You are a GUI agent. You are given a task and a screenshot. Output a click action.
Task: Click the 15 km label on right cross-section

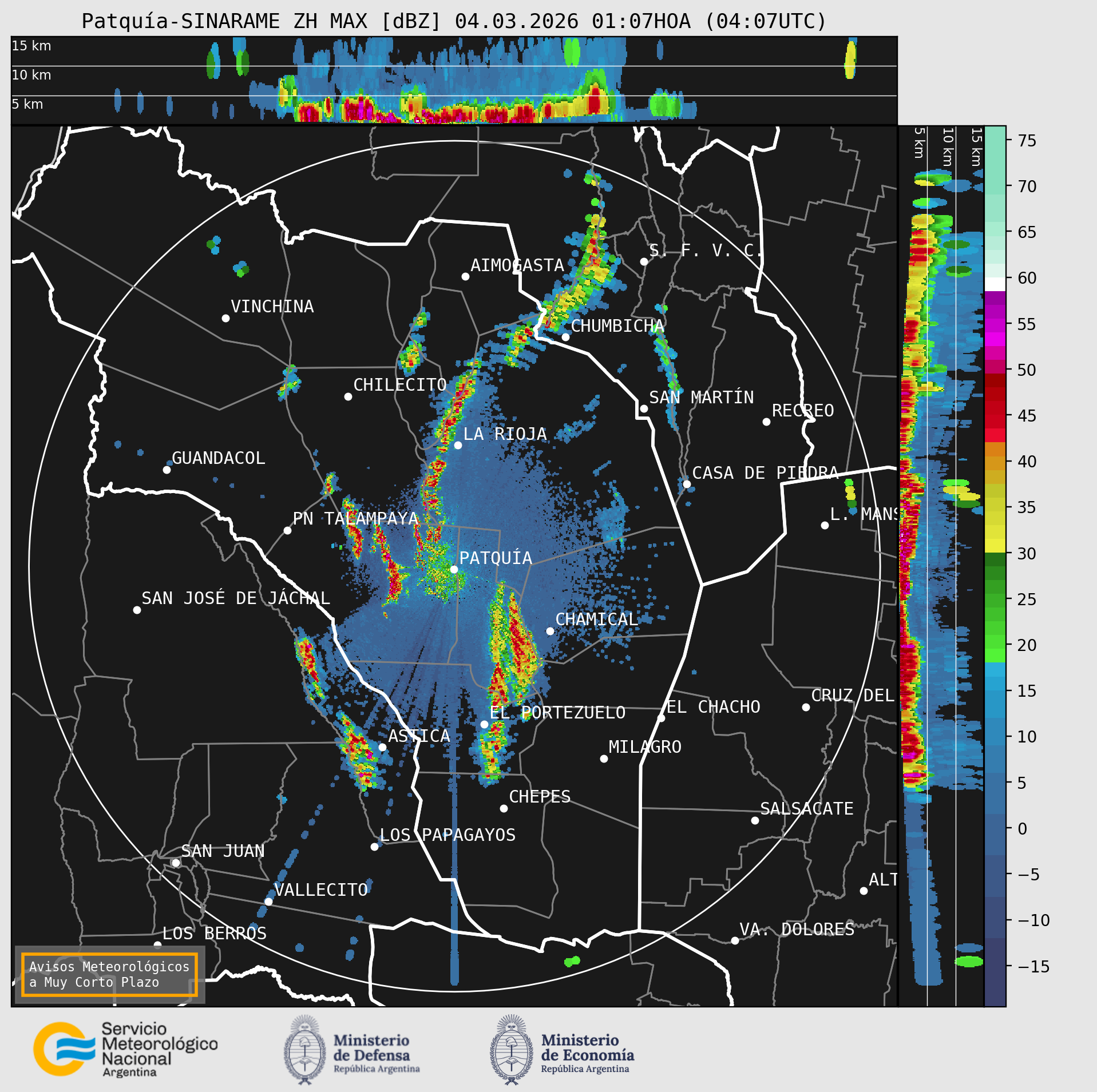click(976, 147)
